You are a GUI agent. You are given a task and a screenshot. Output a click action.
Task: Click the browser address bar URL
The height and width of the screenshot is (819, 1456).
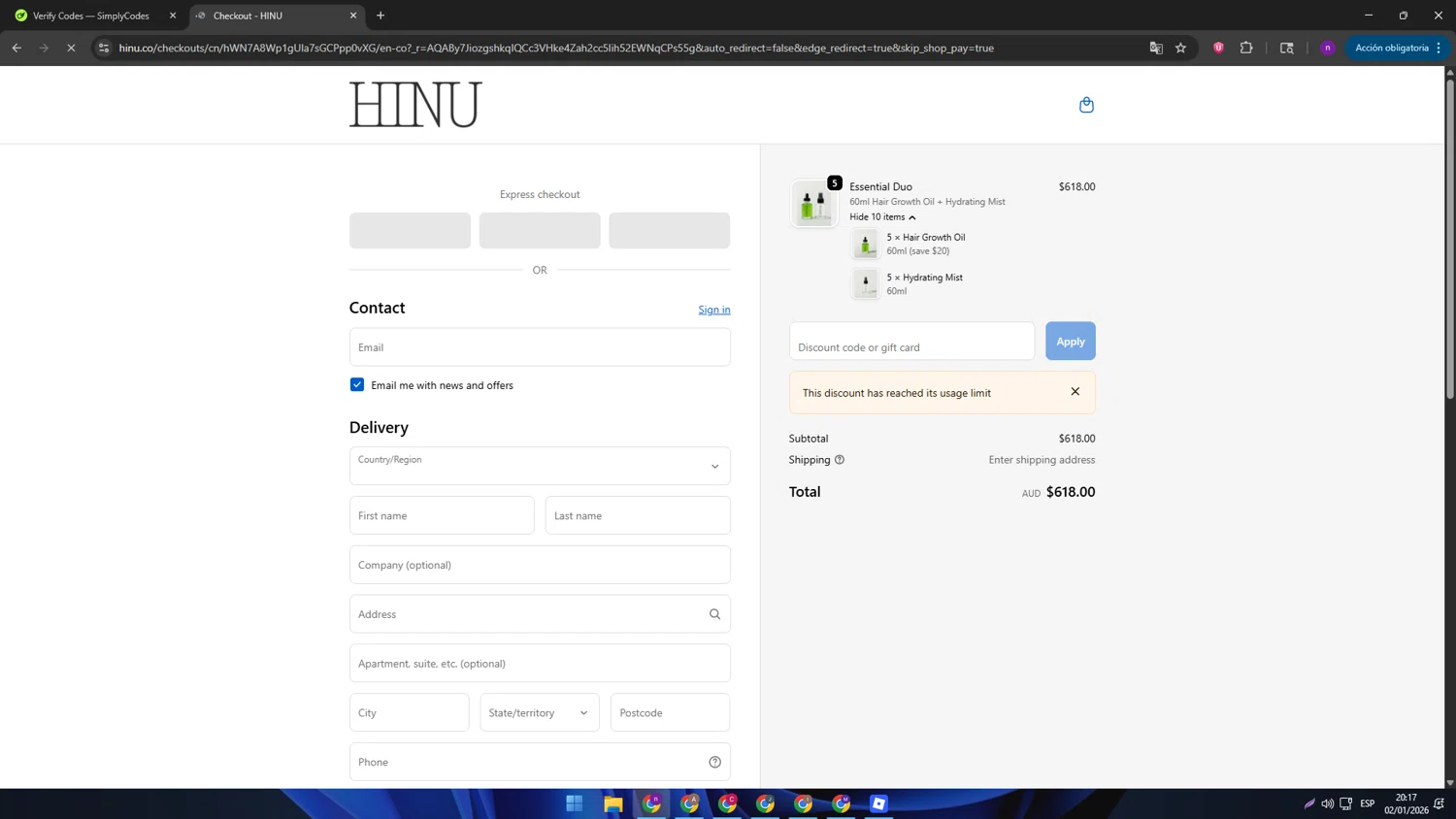[x=556, y=48]
